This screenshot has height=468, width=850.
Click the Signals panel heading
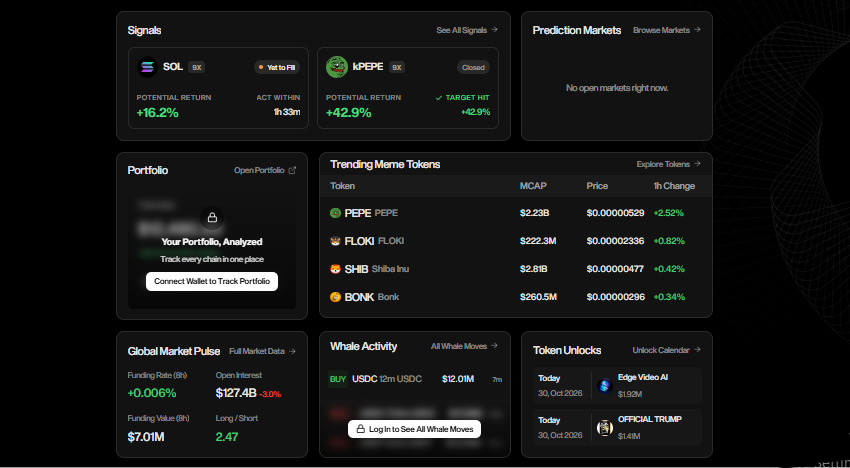click(144, 30)
